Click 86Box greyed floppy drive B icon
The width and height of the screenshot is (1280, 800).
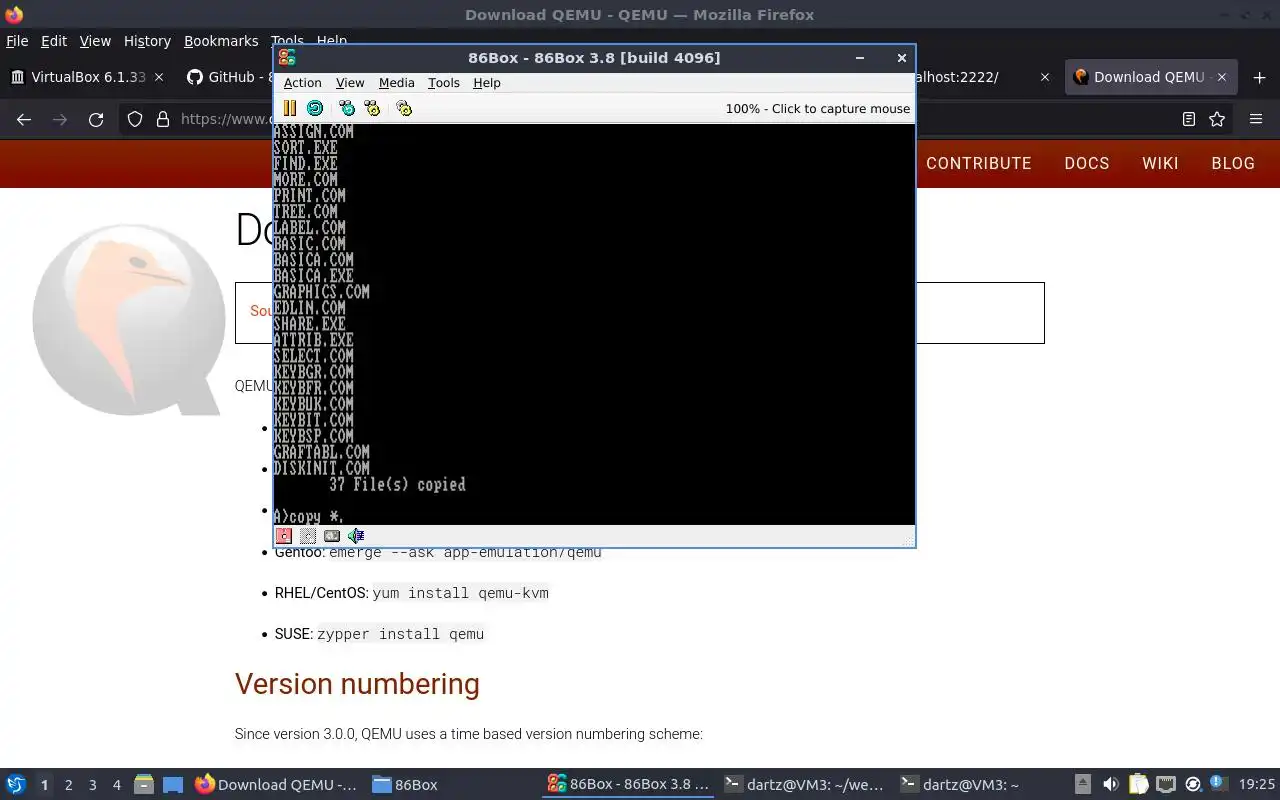[x=308, y=536]
